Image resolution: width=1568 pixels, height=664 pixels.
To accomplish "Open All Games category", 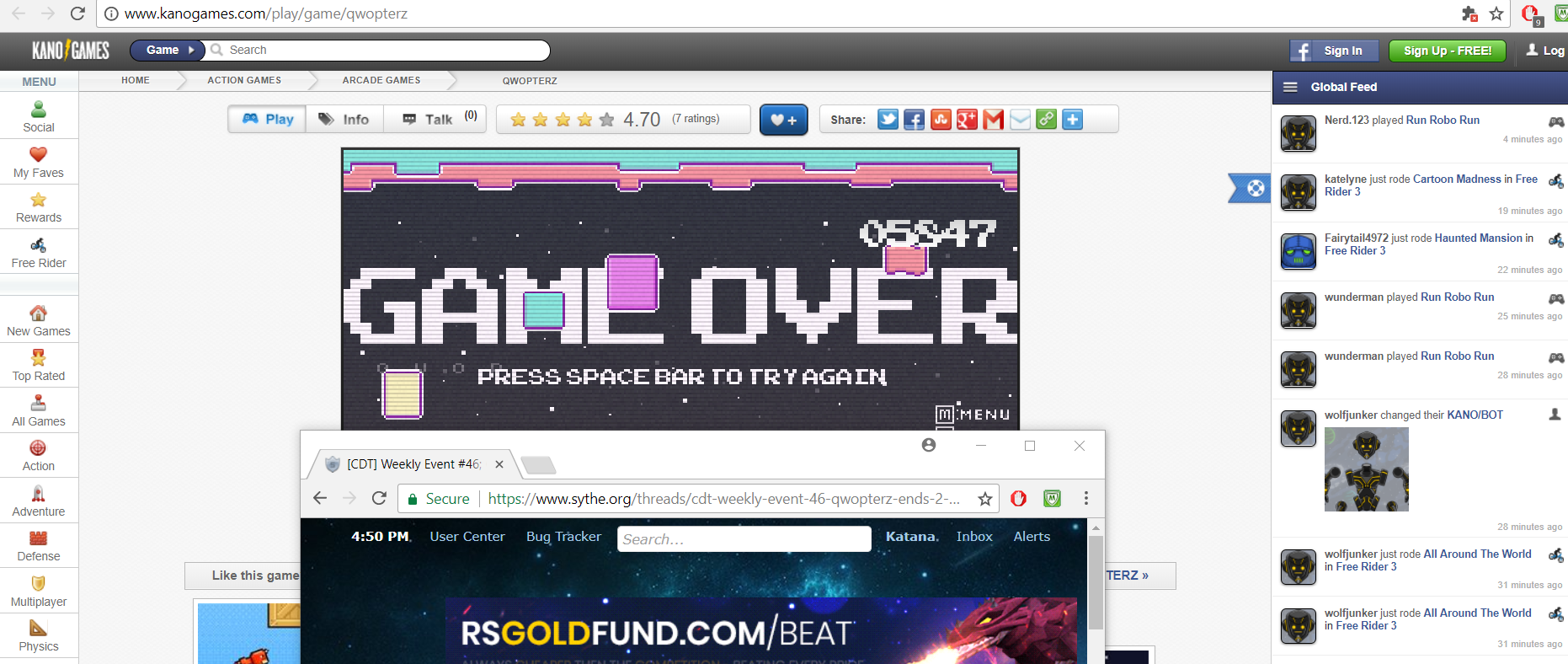I will point(39,410).
